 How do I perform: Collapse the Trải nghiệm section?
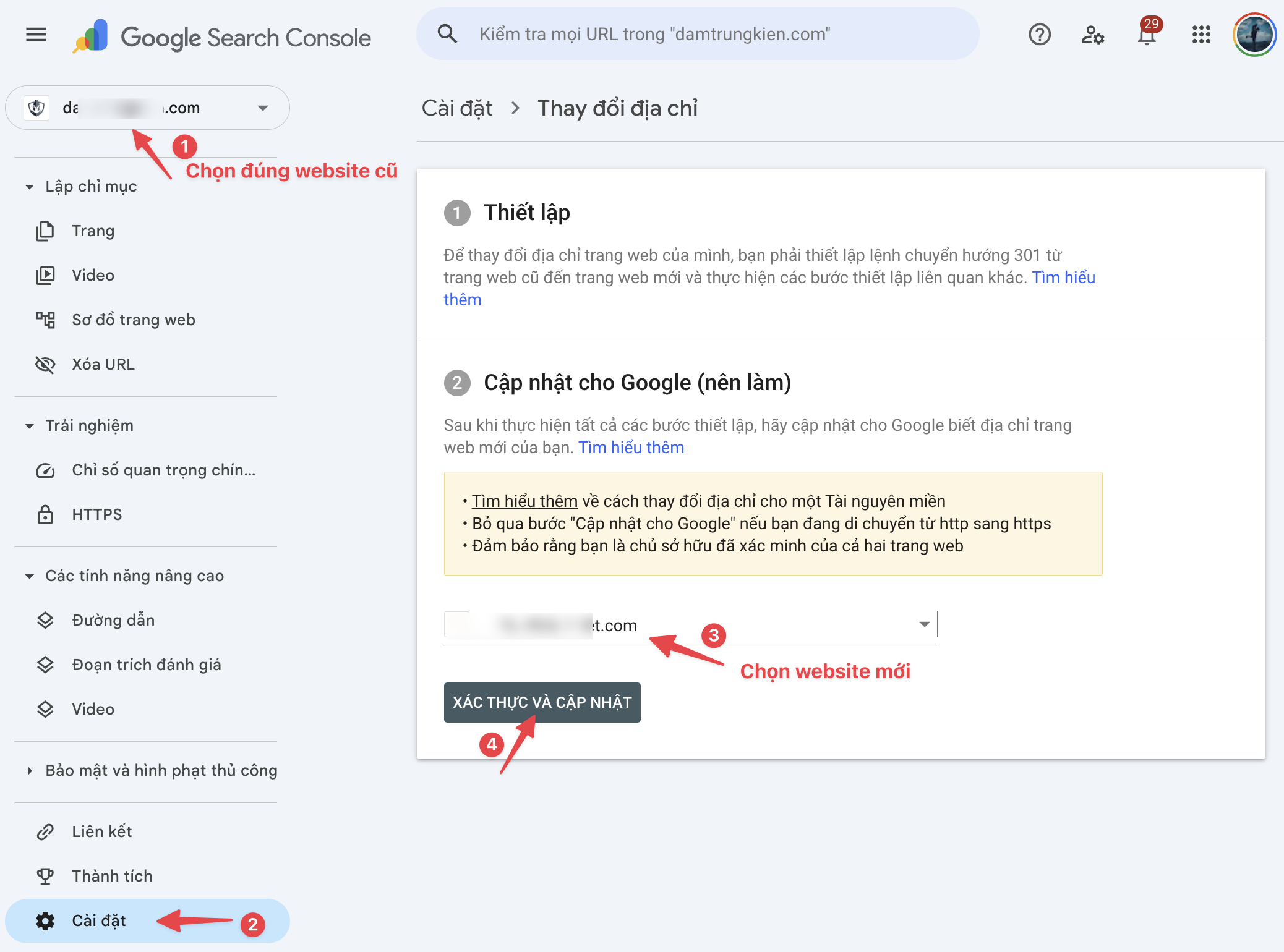point(29,426)
